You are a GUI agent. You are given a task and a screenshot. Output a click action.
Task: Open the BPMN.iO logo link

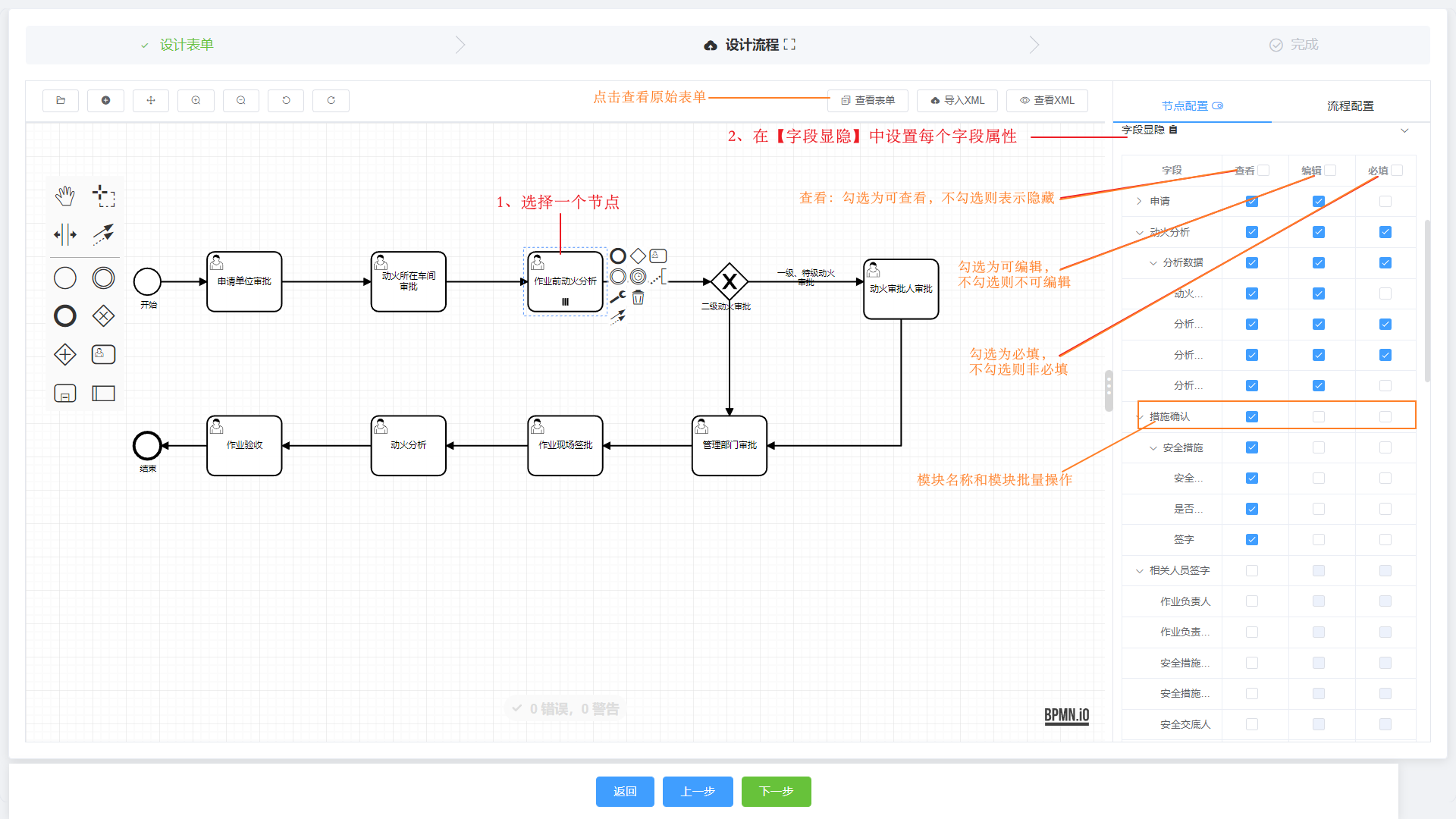(1066, 715)
